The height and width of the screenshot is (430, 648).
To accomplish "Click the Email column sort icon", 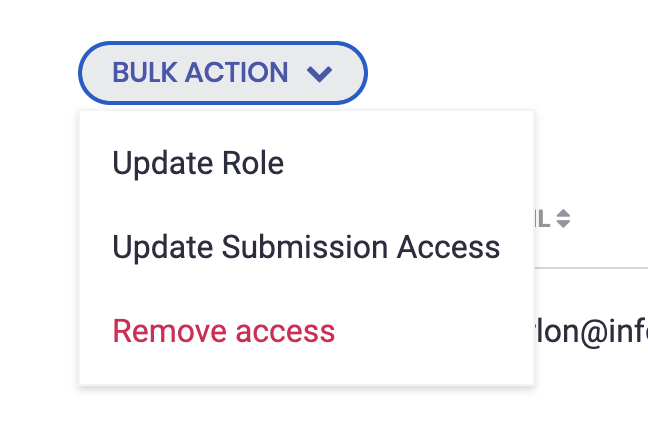I will tap(563, 218).
